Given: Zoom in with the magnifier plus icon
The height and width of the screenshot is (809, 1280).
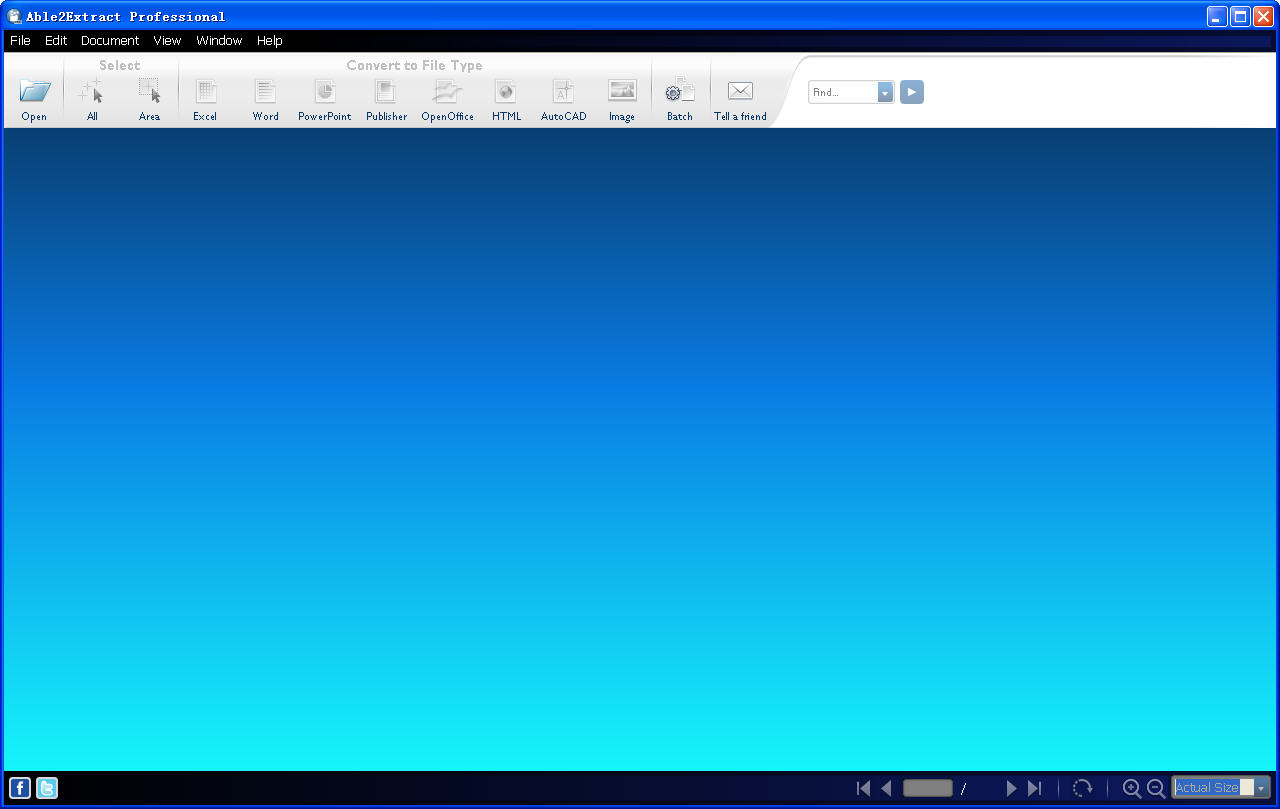Looking at the screenshot, I should pos(1132,788).
